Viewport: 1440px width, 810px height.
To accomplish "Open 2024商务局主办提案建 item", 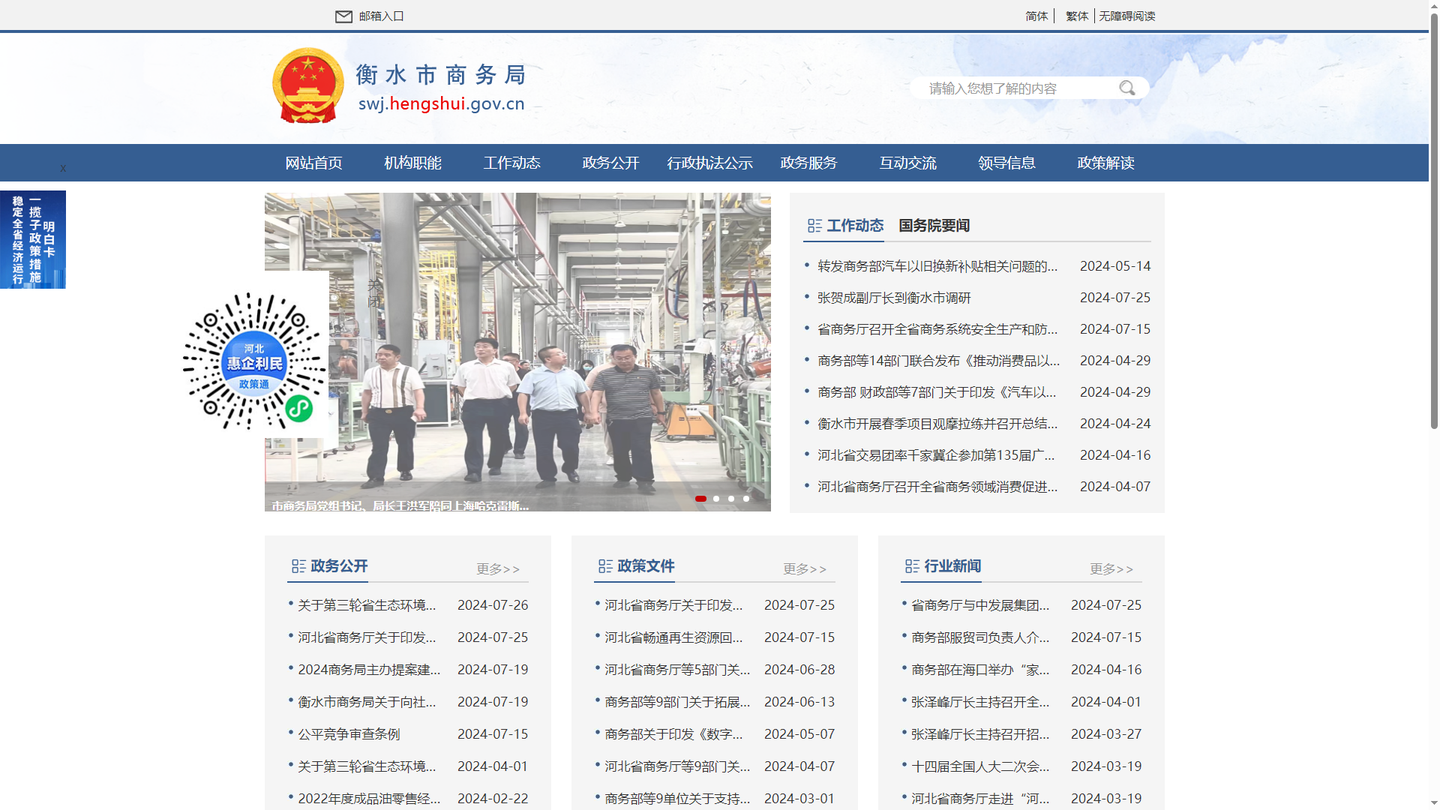I will [369, 670].
